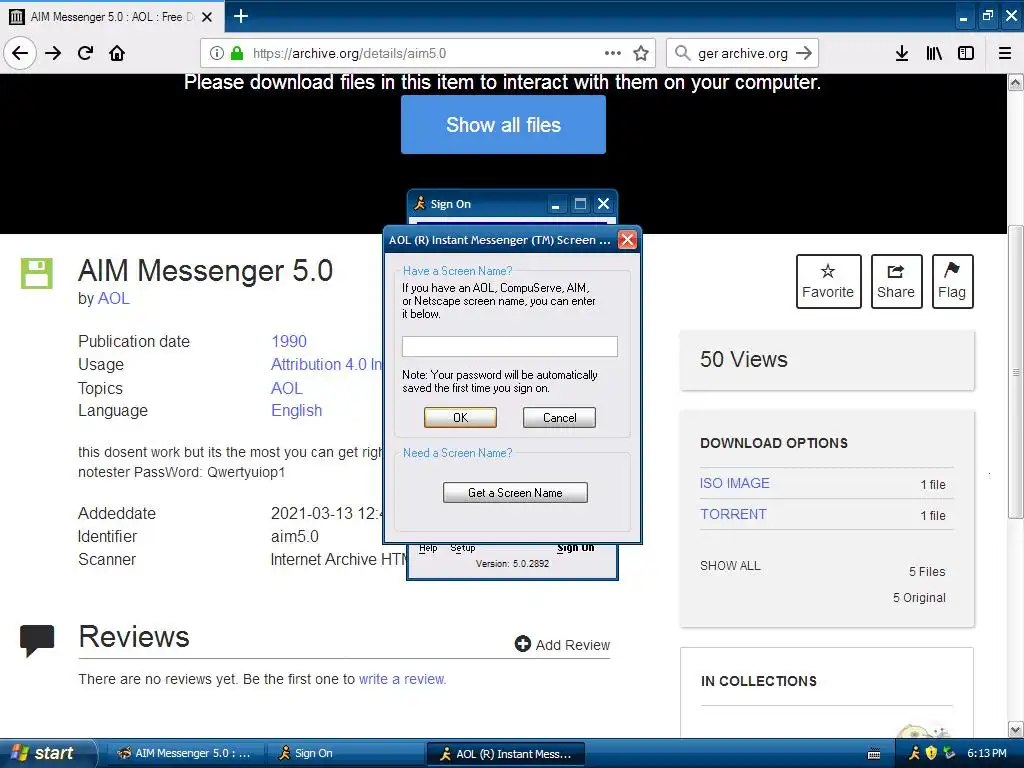Confirm screen name with OK button
This screenshot has height=768, width=1024.
pyautogui.click(x=460, y=417)
